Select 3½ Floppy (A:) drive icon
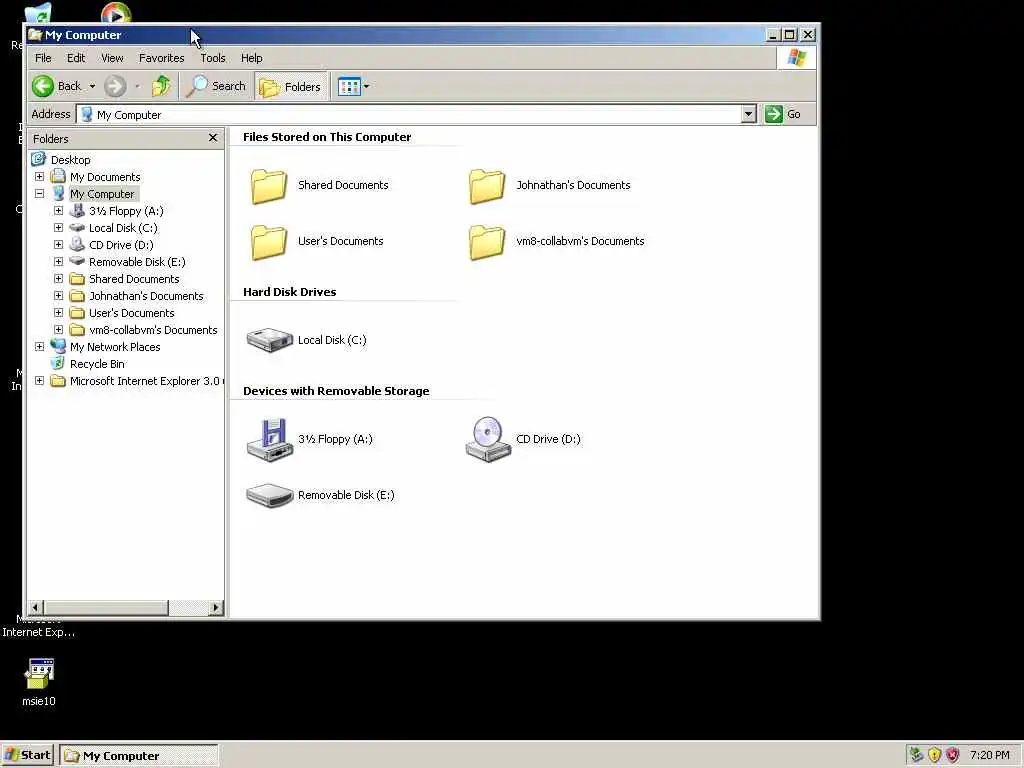The height and width of the screenshot is (768, 1024). [x=269, y=440]
